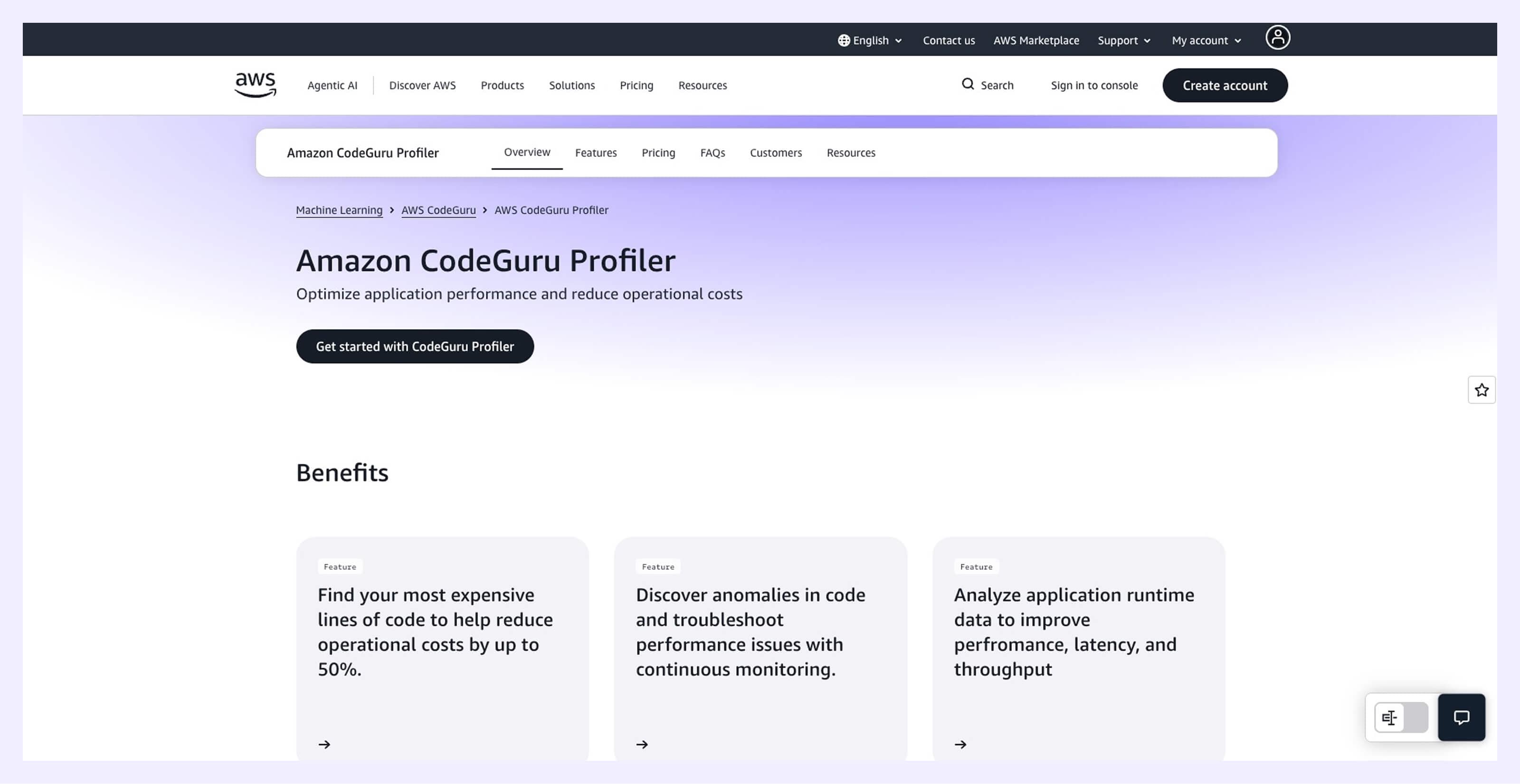1520x784 pixels.
Task: Click the Benefits heading
Action: click(342, 472)
